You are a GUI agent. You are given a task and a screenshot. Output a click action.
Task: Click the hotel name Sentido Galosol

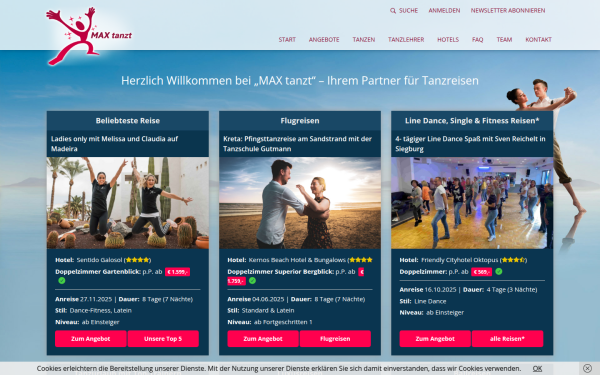click(99, 260)
